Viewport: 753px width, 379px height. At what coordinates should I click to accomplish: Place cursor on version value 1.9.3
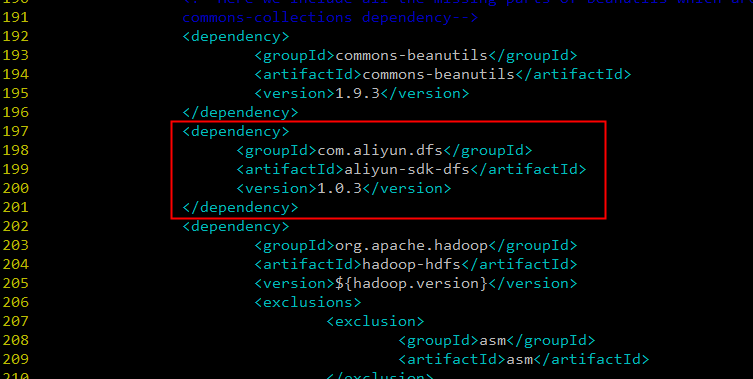click(x=357, y=93)
